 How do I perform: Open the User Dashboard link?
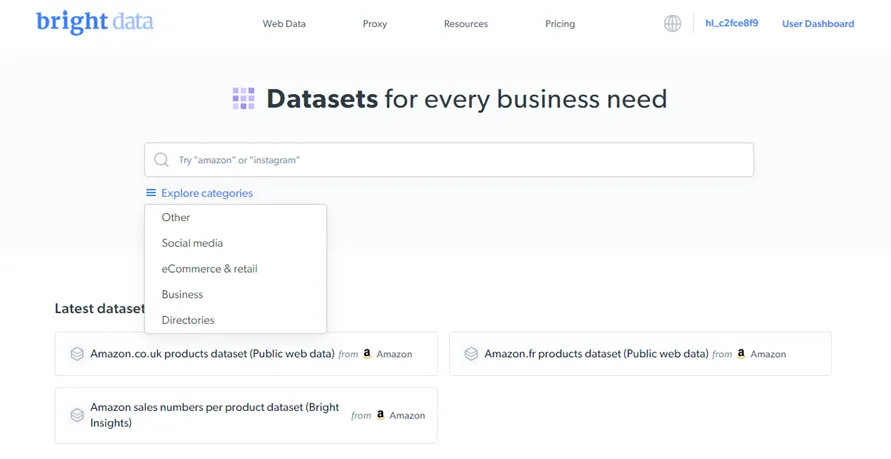[x=818, y=24]
